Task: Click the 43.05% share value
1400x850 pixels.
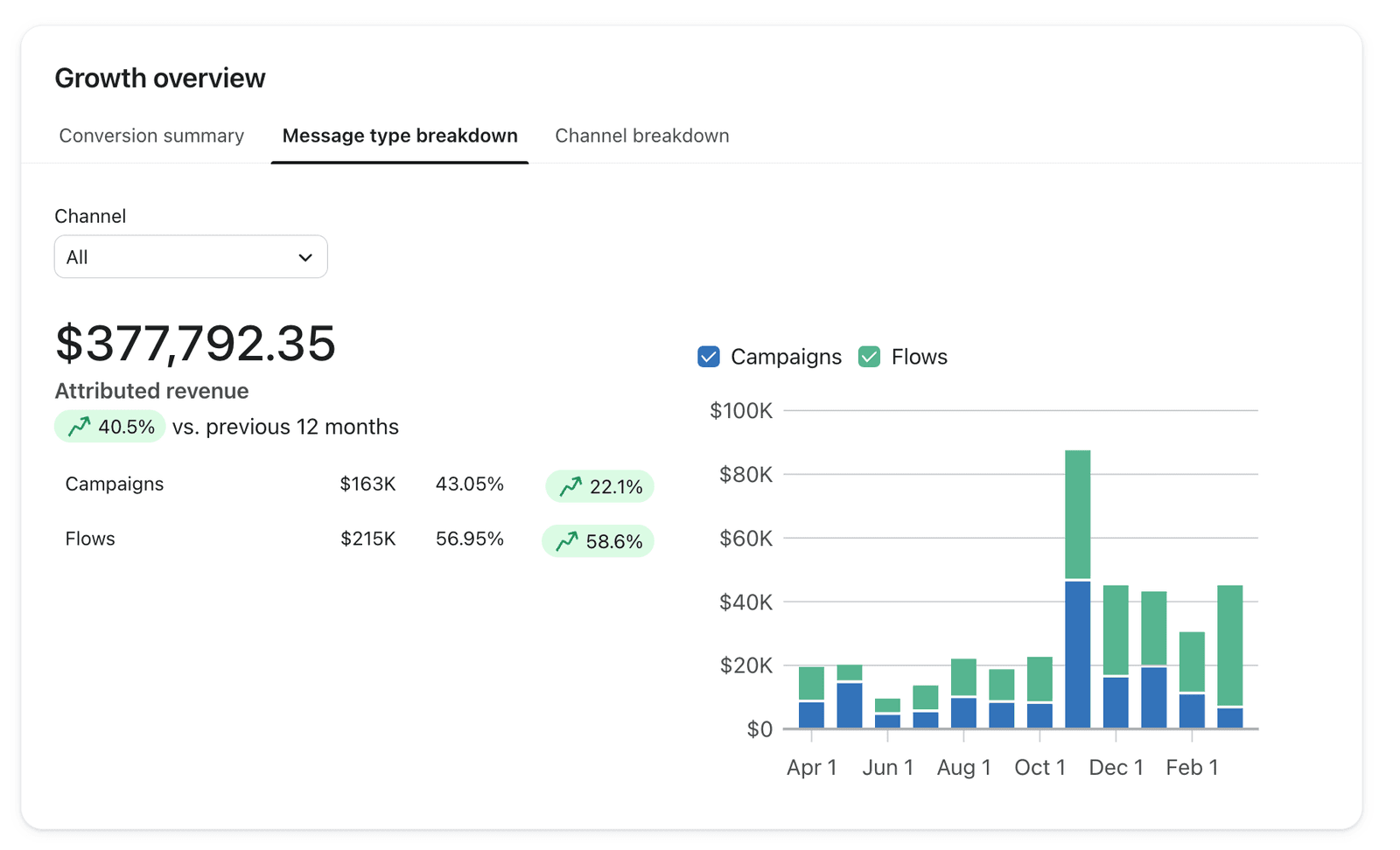Action: 470,484
